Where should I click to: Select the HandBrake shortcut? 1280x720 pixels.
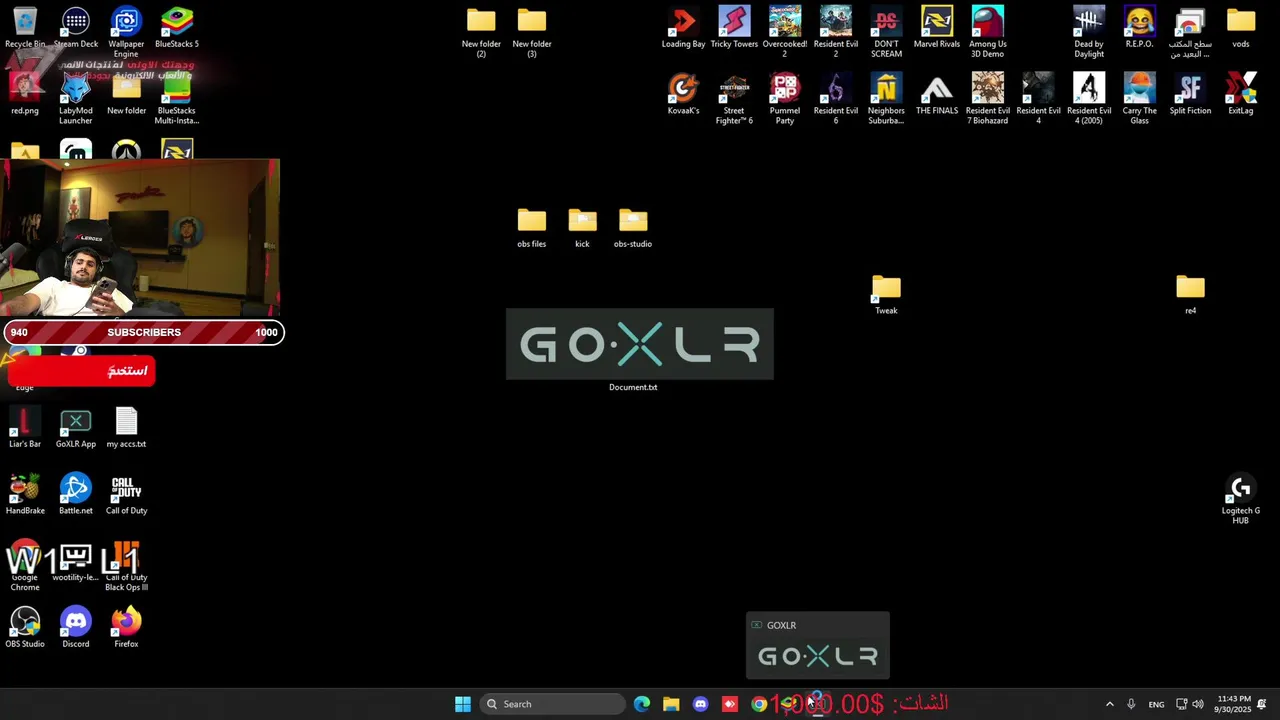point(25,495)
